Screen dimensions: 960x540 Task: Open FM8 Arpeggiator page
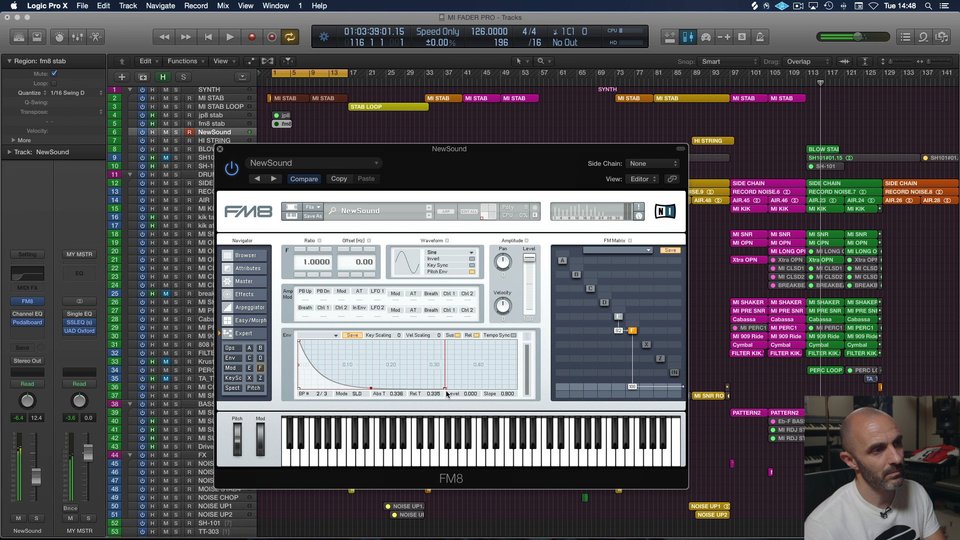coord(244,307)
